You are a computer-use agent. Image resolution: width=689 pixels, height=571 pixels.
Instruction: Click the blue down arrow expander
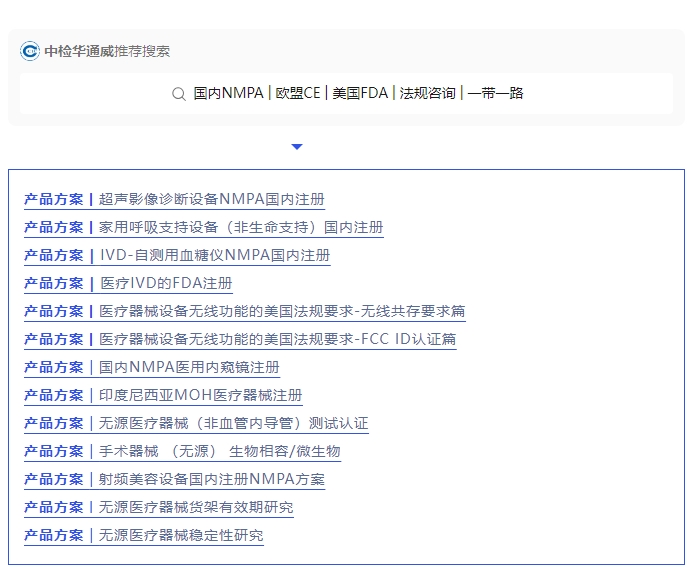click(x=297, y=147)
